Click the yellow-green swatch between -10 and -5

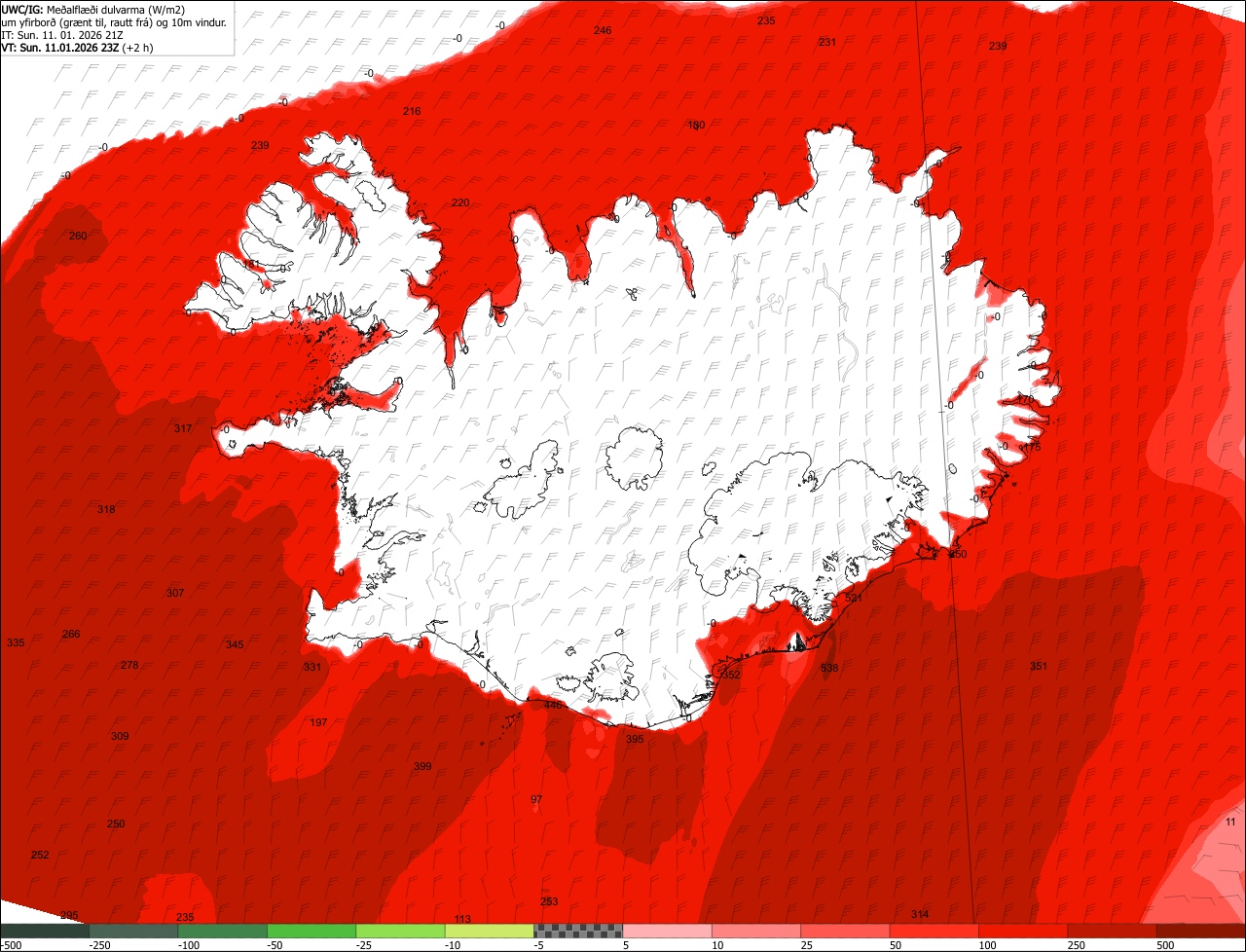[x=490, y=931]
